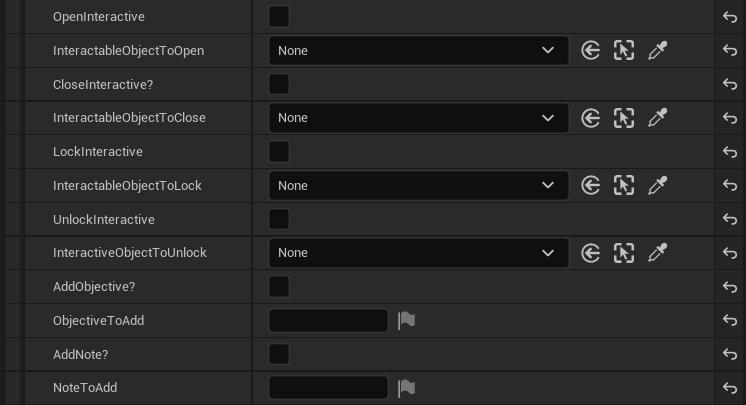Reset OpenInteractive to default value

tap(730, 17)
